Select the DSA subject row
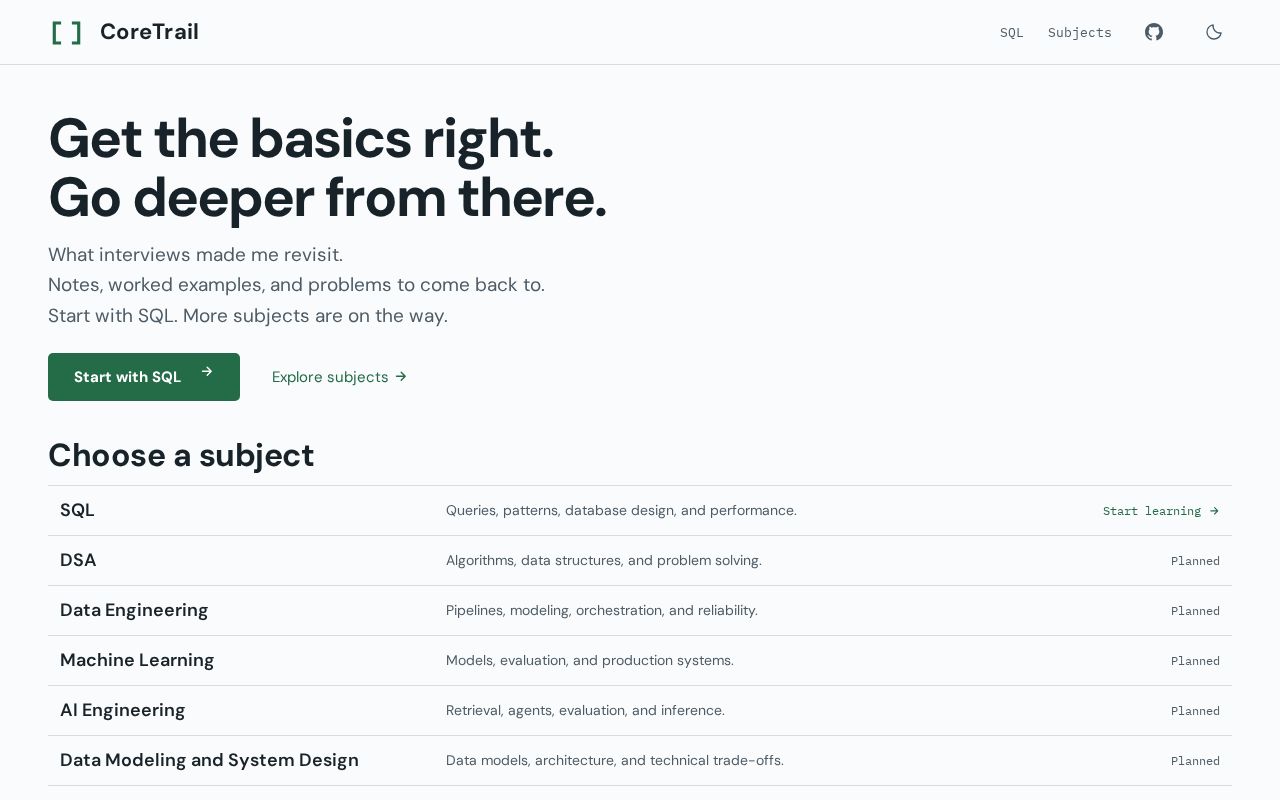 pos(640,561)
